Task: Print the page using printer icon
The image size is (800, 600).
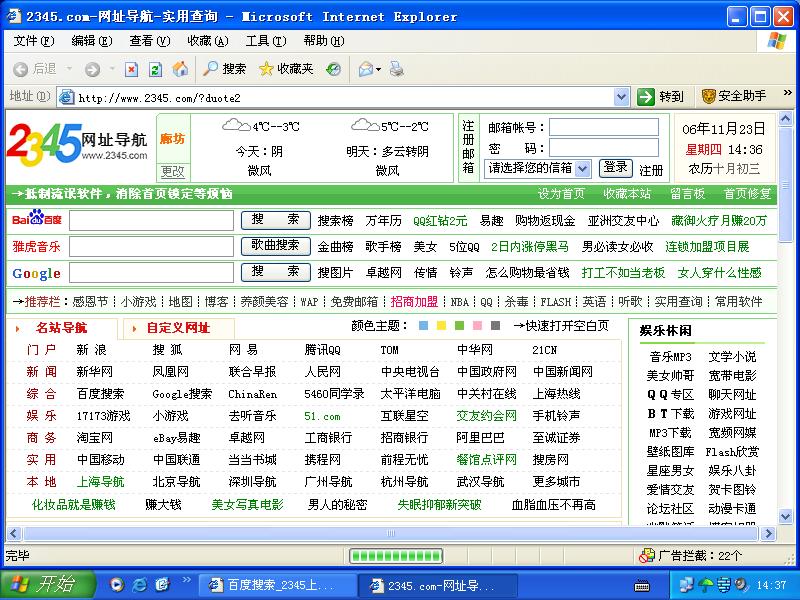Action: [x=396, y=69]
